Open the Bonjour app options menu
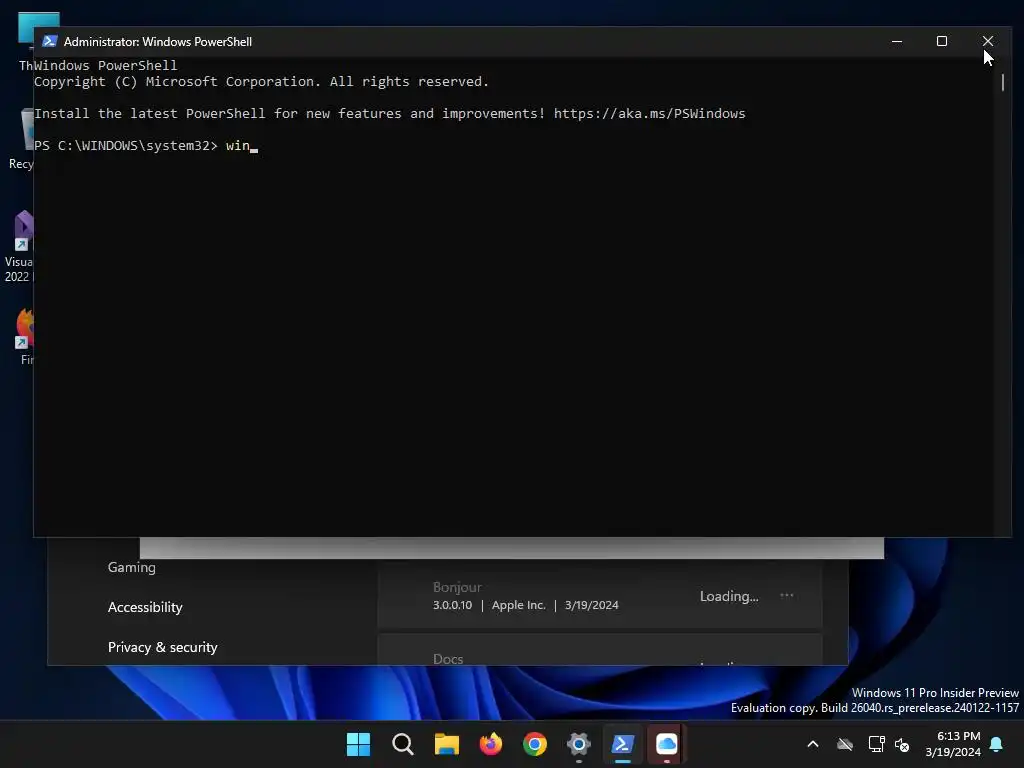Screen dimensions: 1024x768 point(787,596)
